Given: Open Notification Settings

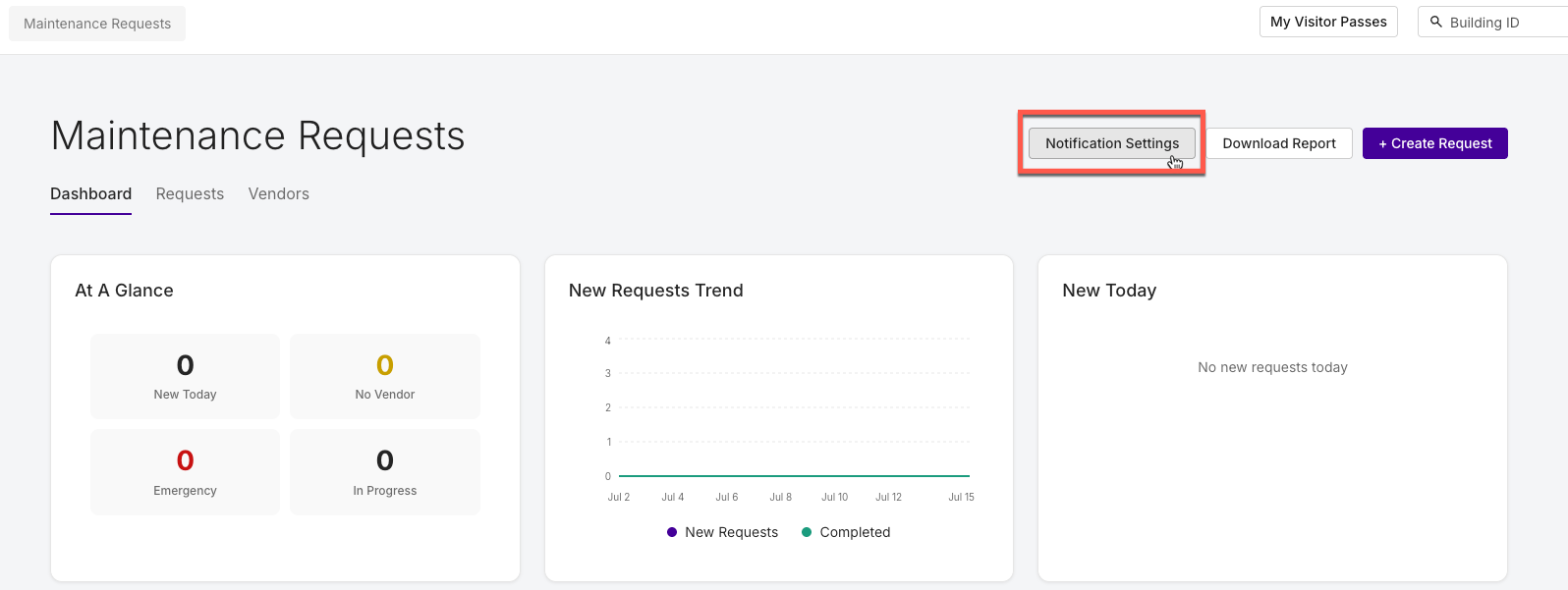Looking at the screenshot, I should (1112, 143).
